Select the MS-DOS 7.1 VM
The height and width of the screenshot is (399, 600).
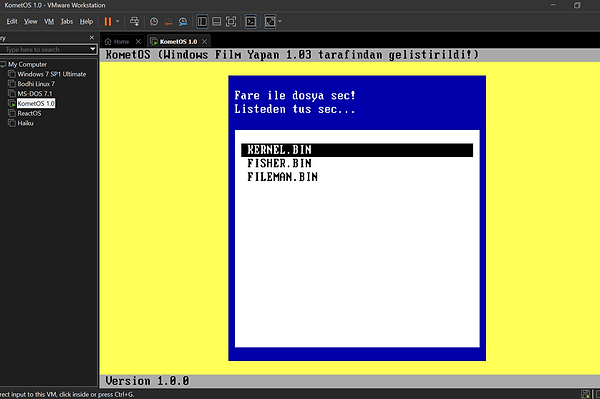pos(35,94)
